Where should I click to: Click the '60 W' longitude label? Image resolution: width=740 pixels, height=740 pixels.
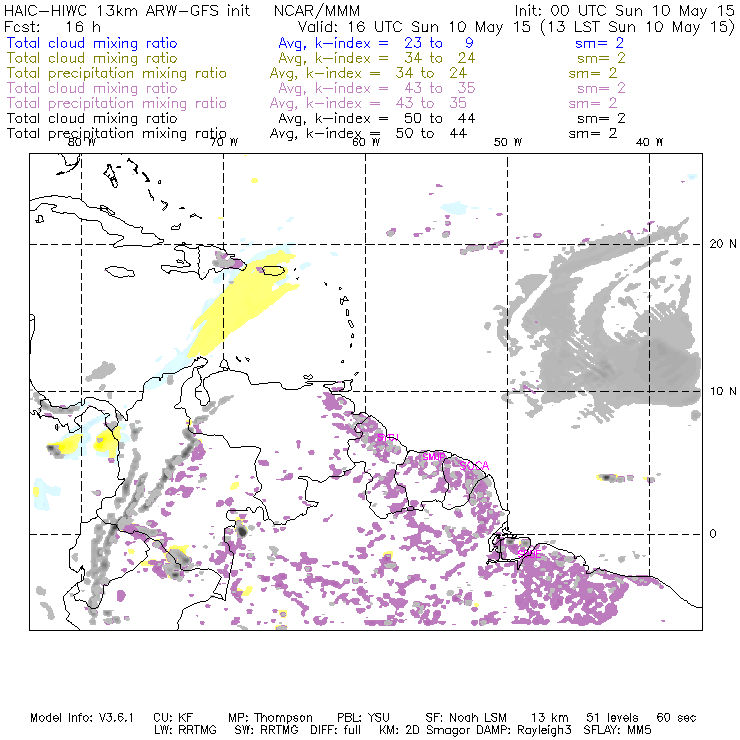point(366,142)
